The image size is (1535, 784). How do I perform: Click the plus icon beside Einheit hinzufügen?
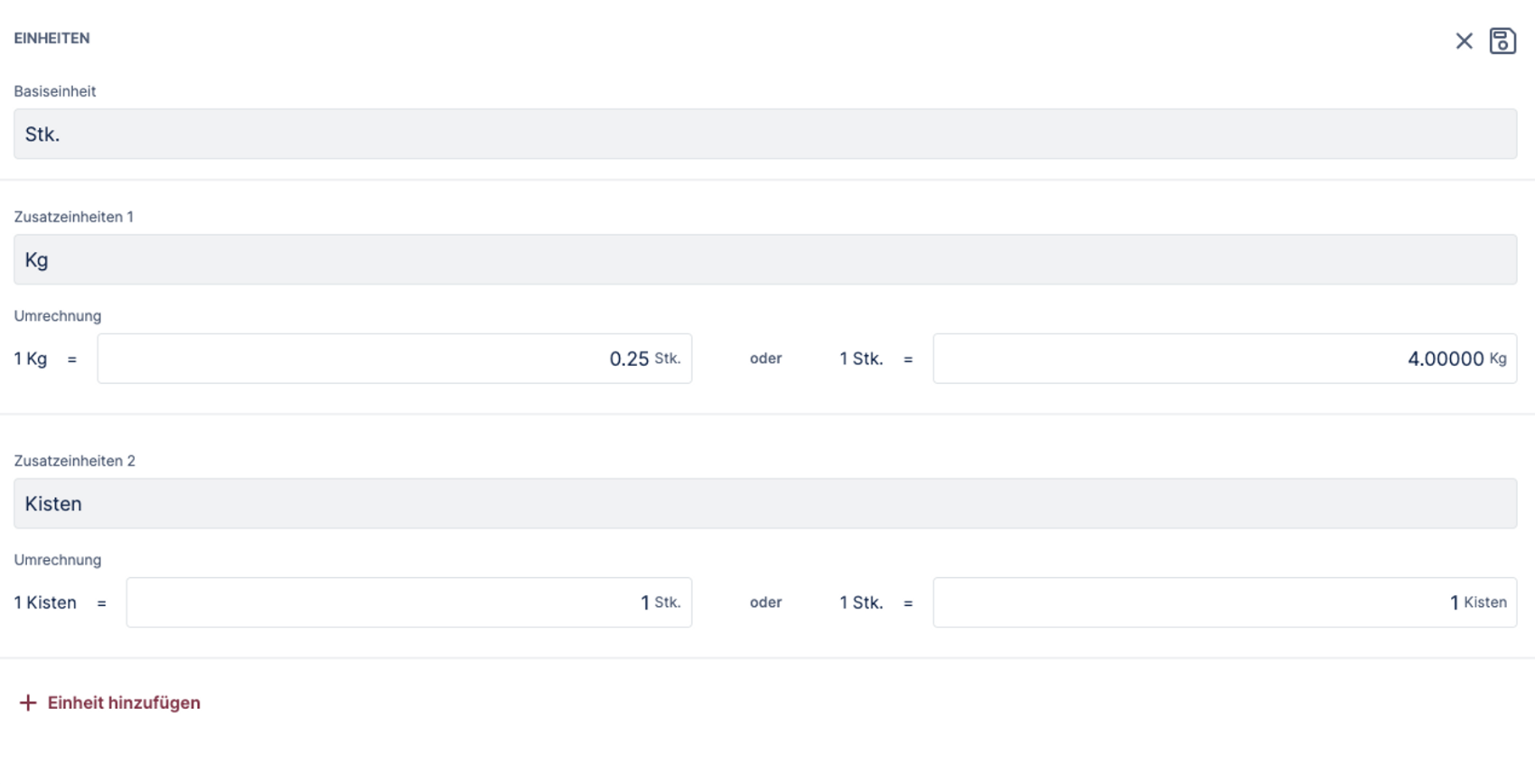[28, 703]
